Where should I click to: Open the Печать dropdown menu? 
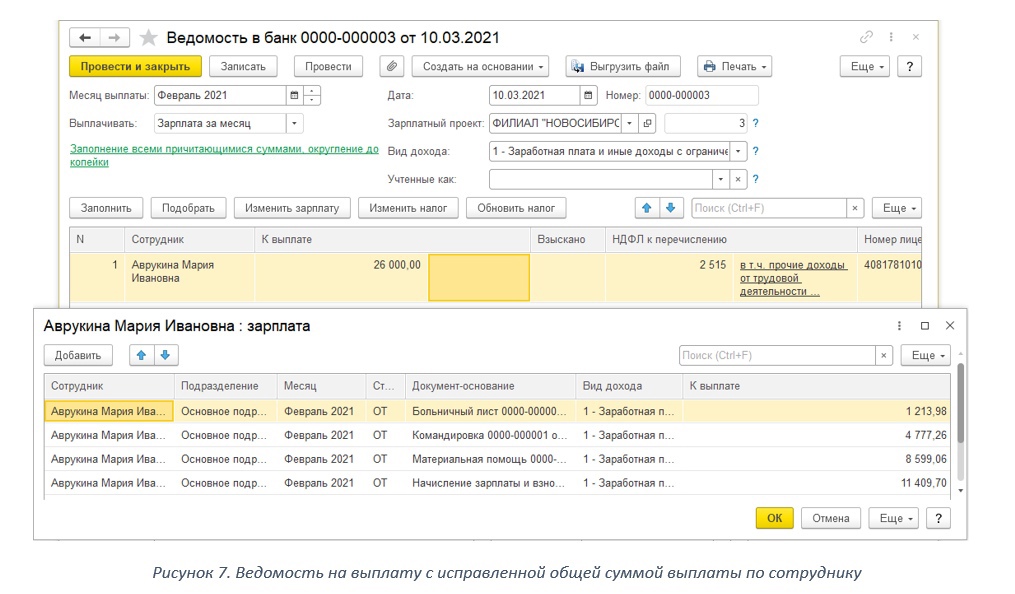pyautogui.click(x=734, y=66)
